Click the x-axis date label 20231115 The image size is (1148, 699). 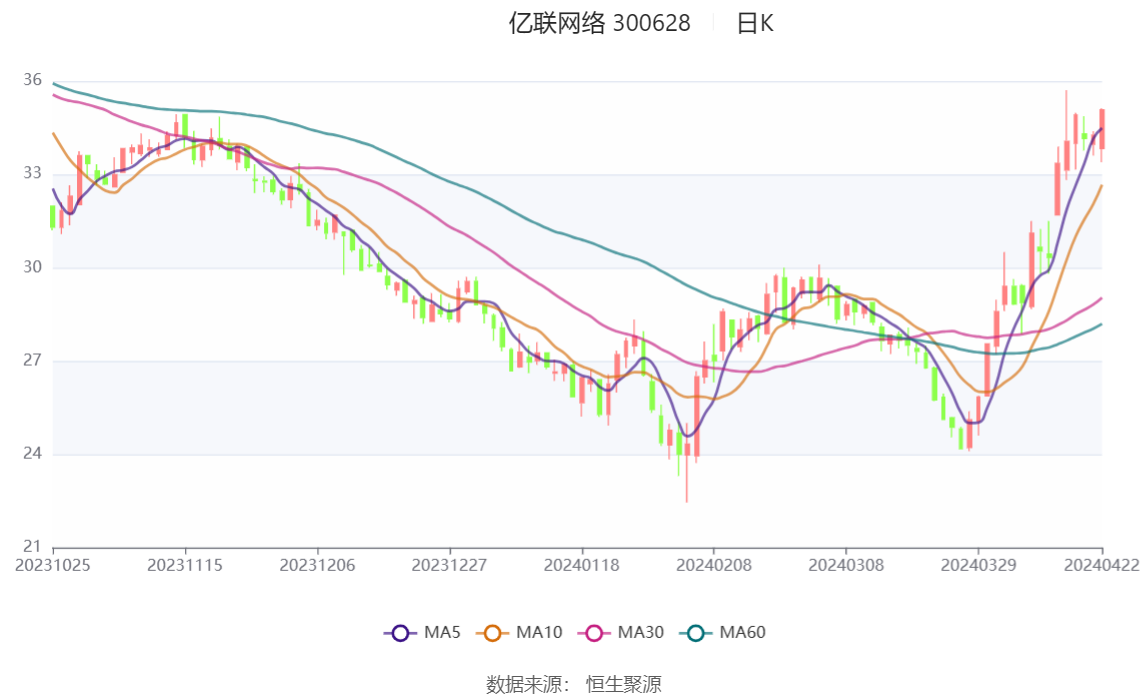click(184, 565)
